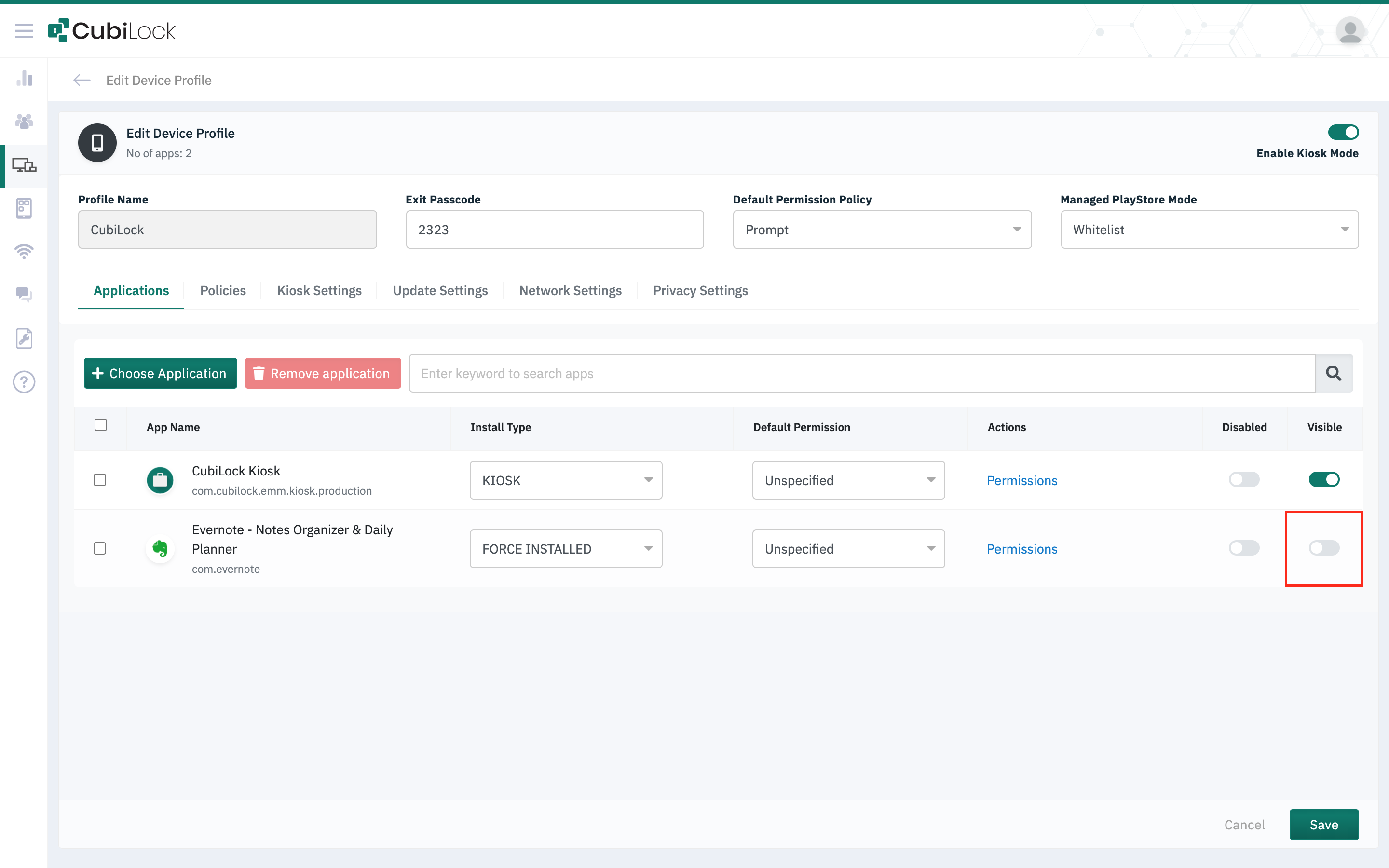Screen dimensions: 1389x868
Task: Switch to the Privacy Settings tab
Action: (700, 290)
